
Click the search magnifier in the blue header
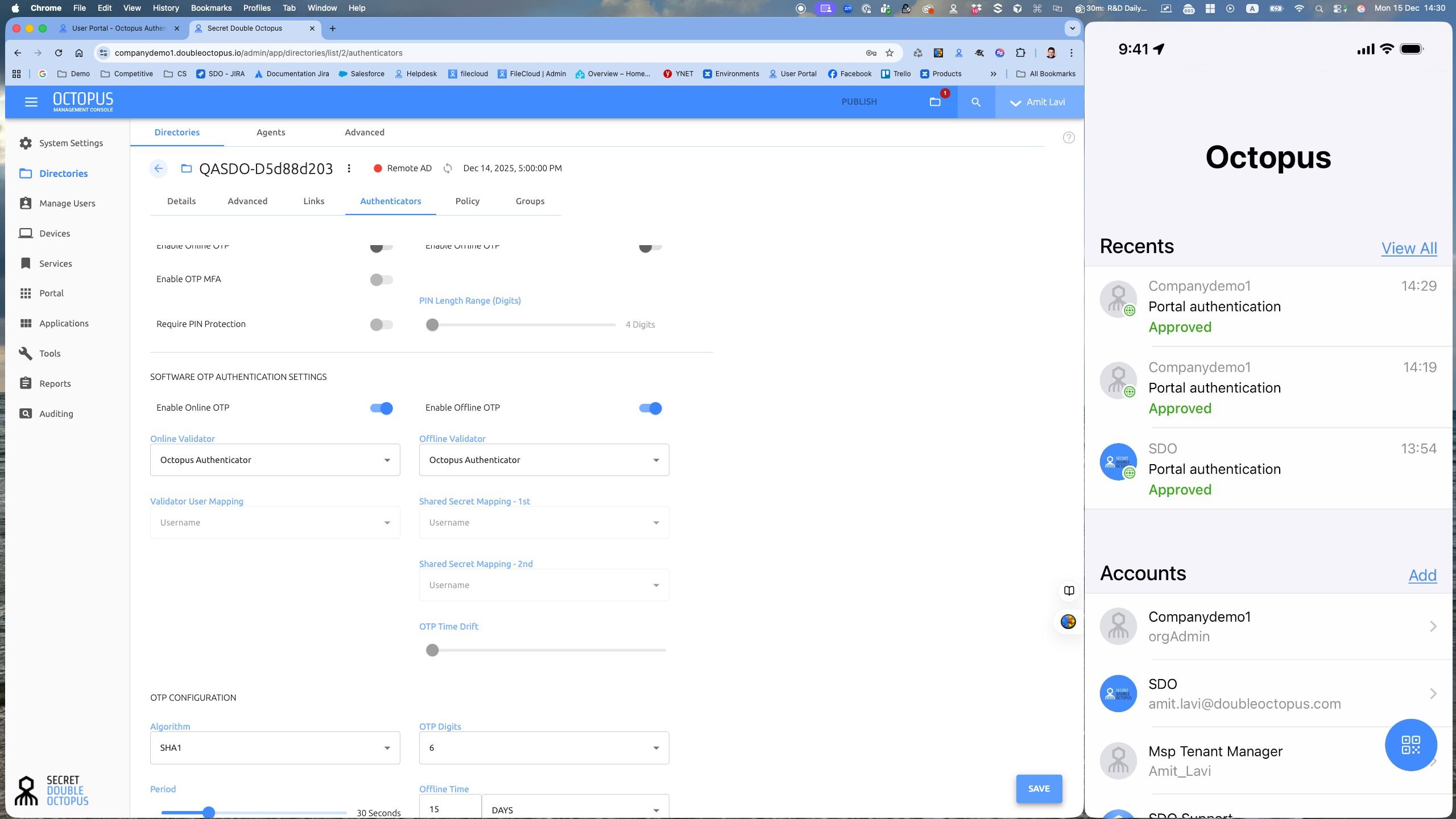(x=976, y=102)
